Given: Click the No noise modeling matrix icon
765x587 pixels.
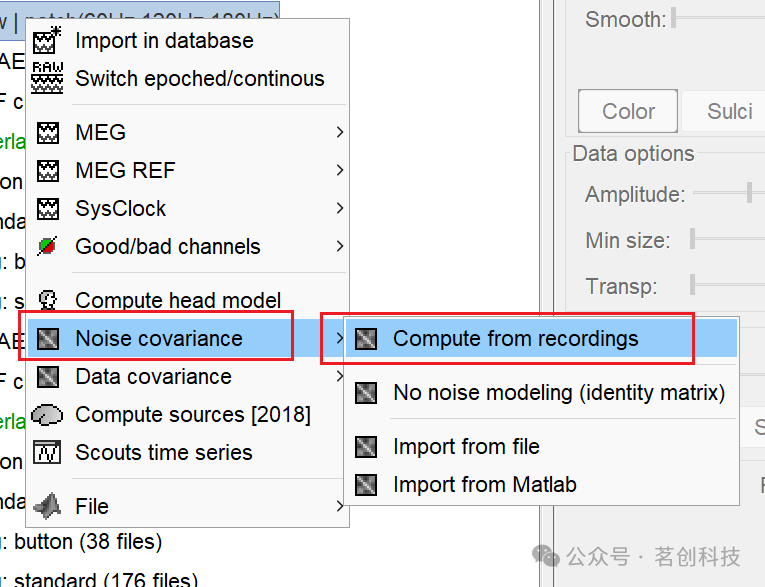Looking at the screenshot, I should click(366, 393).
